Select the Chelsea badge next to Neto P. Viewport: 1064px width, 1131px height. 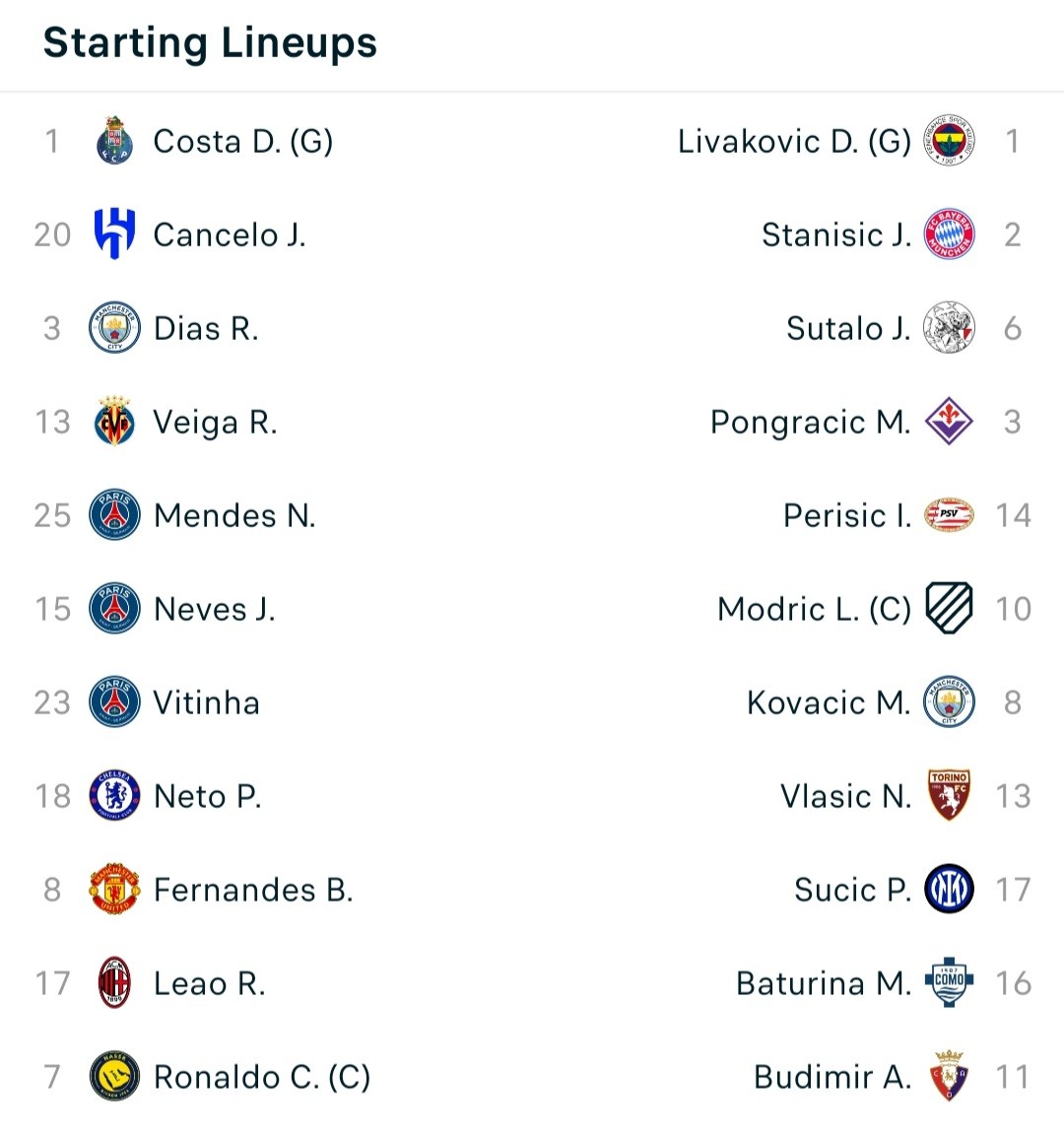(114, 796)
